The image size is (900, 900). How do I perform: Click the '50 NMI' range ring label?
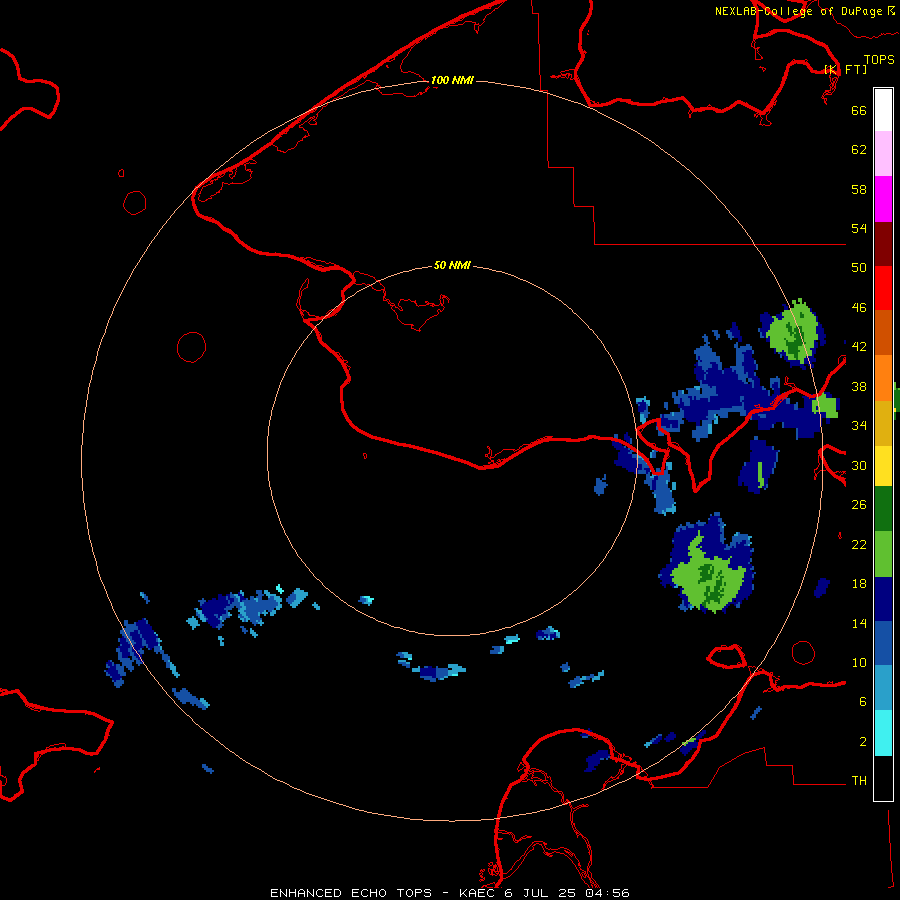pos(452,265)
